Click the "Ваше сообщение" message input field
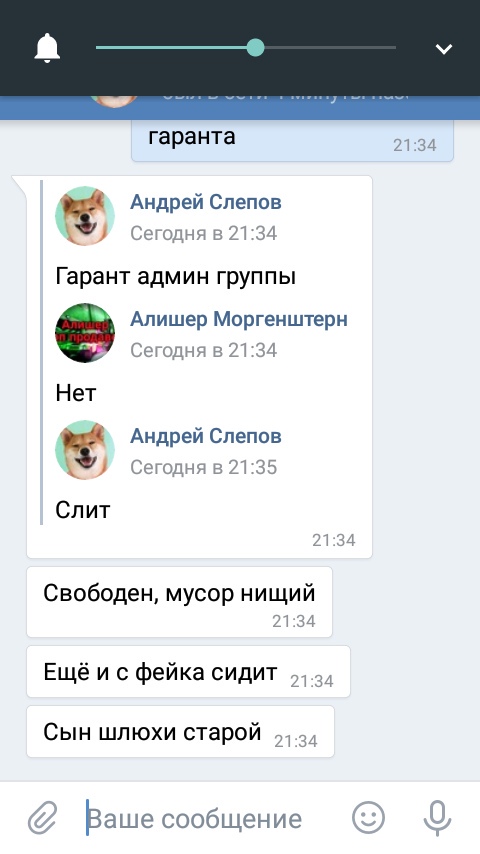 tap(212, 818)
